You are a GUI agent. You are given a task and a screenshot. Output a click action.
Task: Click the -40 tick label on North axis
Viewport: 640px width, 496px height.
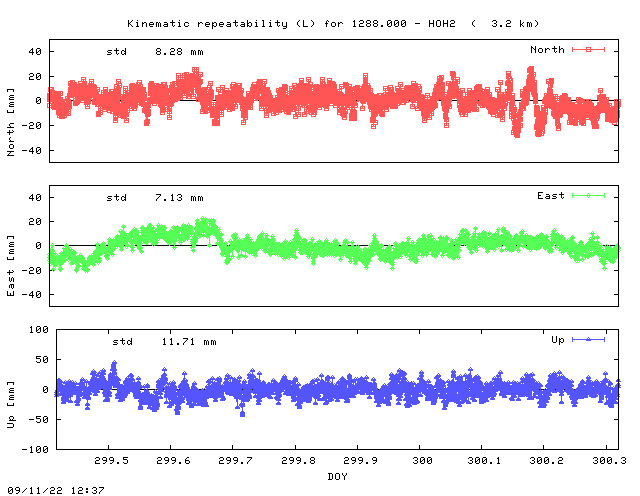coord(32,151)
